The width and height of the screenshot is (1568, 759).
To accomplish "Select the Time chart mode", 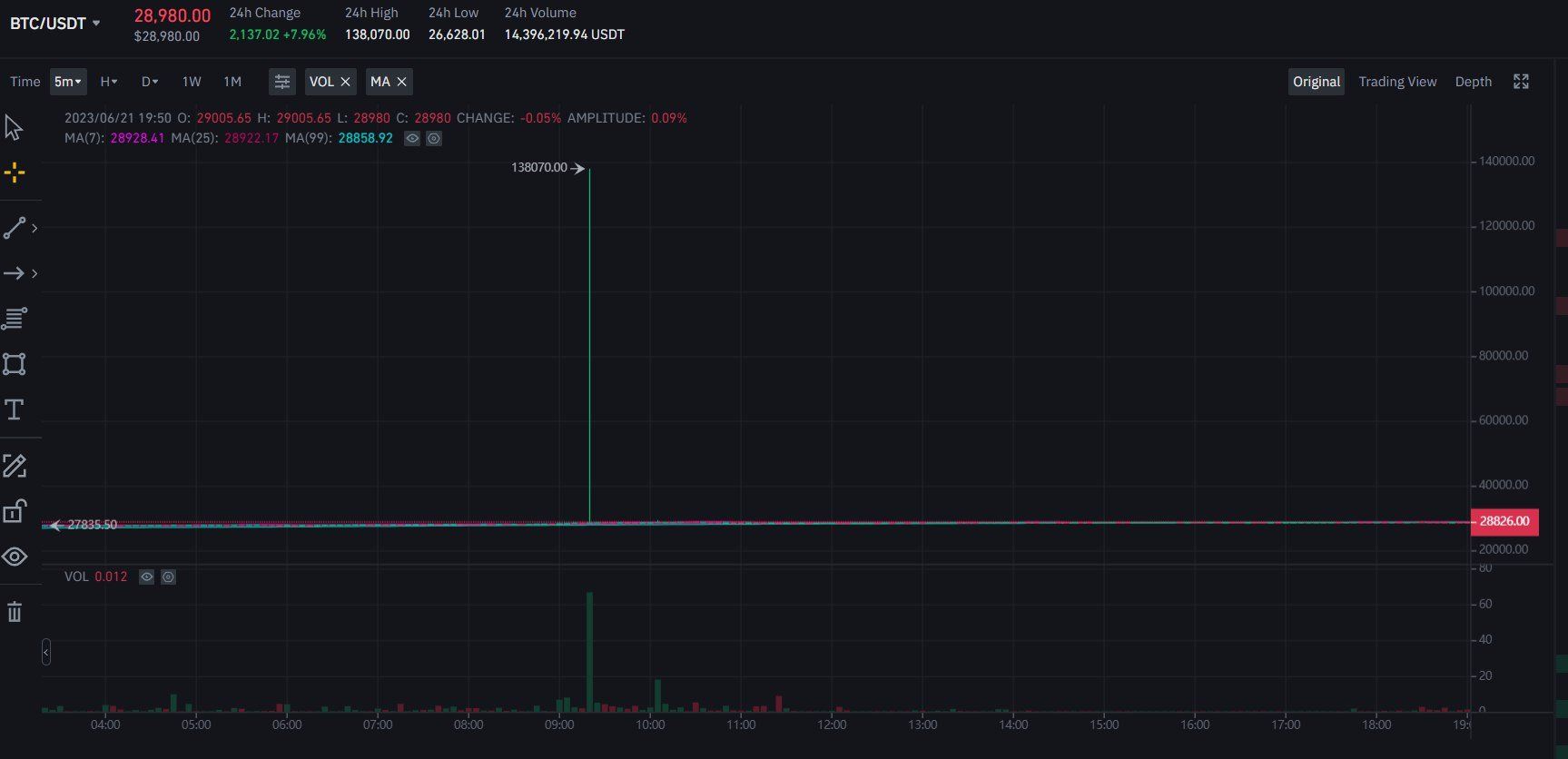I will (25, 82).
